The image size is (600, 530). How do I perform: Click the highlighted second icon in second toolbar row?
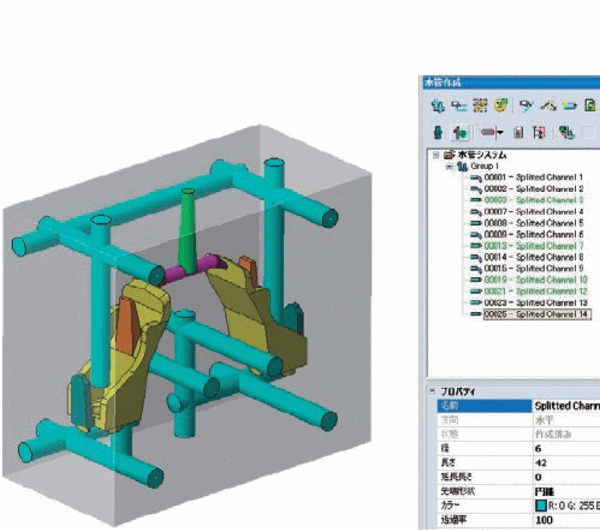point(458,131)
